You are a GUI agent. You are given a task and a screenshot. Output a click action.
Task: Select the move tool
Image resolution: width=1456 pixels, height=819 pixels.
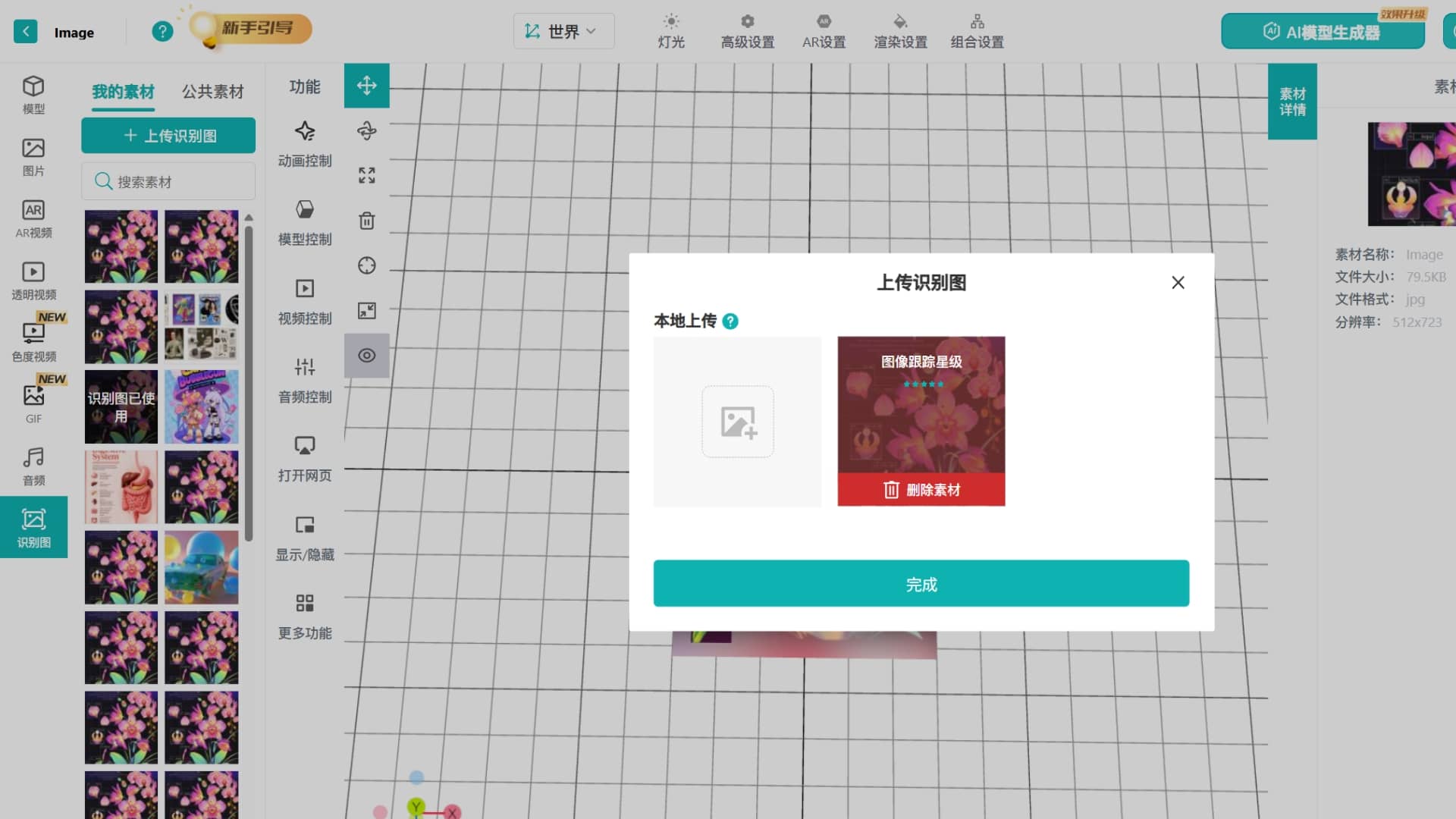[x=367, y=86]
